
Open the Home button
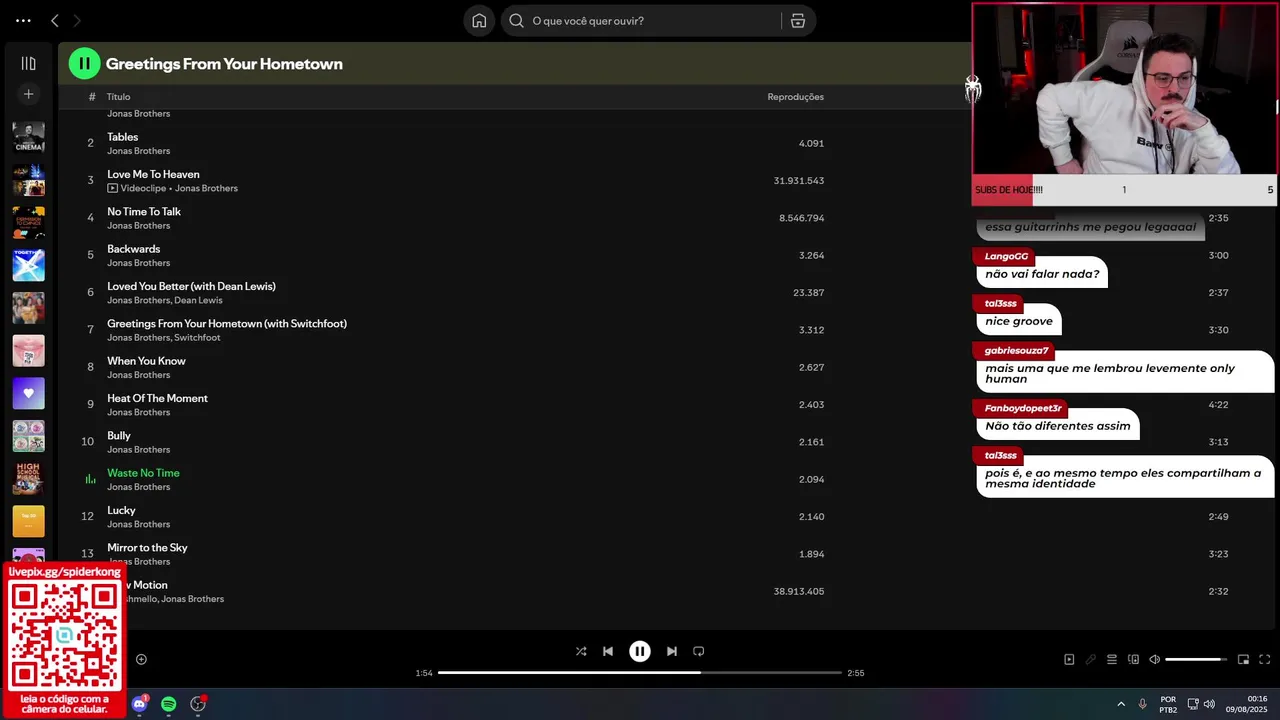pyautogui.click(x=479, y=20)
